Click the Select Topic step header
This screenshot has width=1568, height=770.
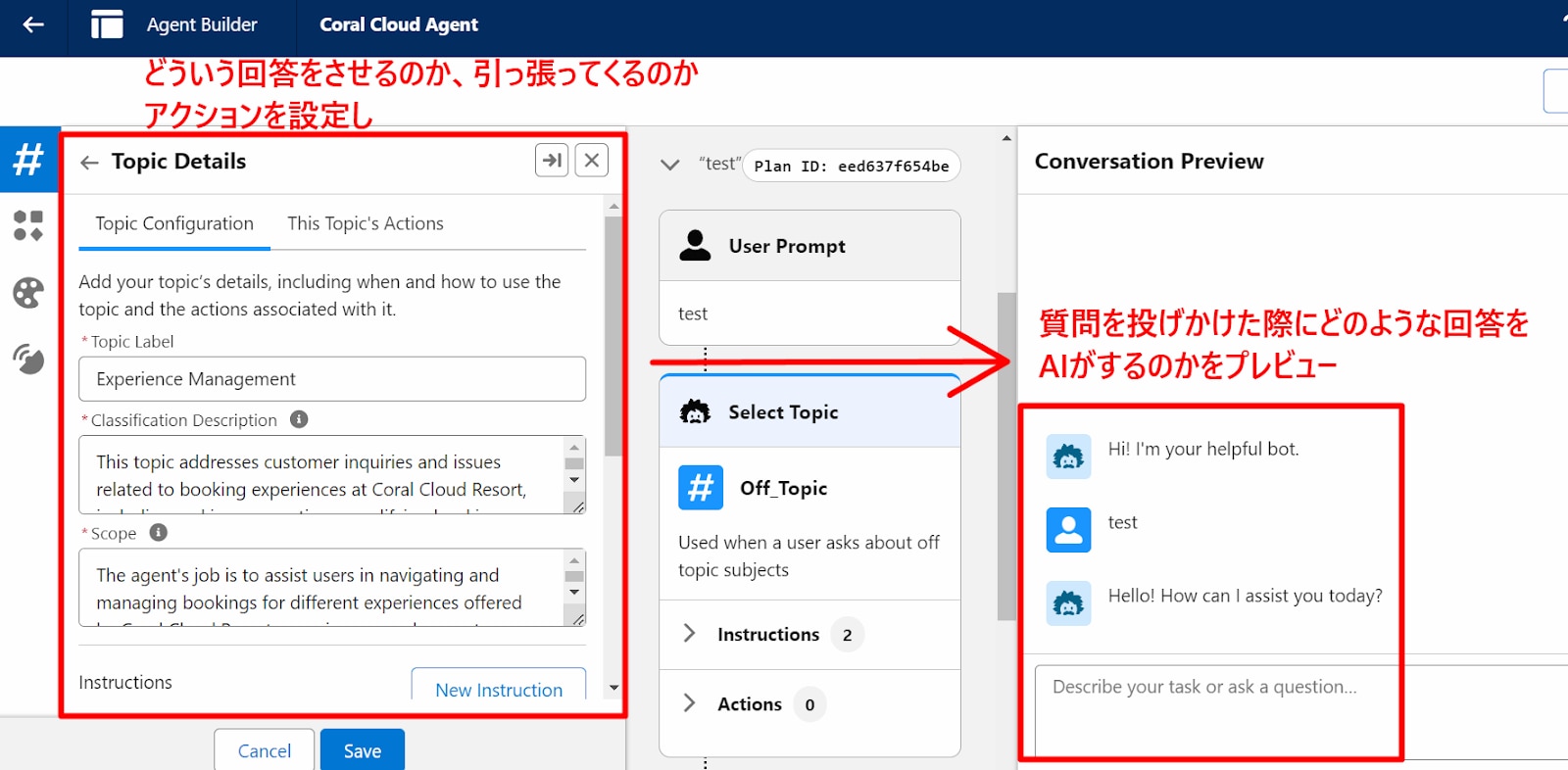click(809, 411)
